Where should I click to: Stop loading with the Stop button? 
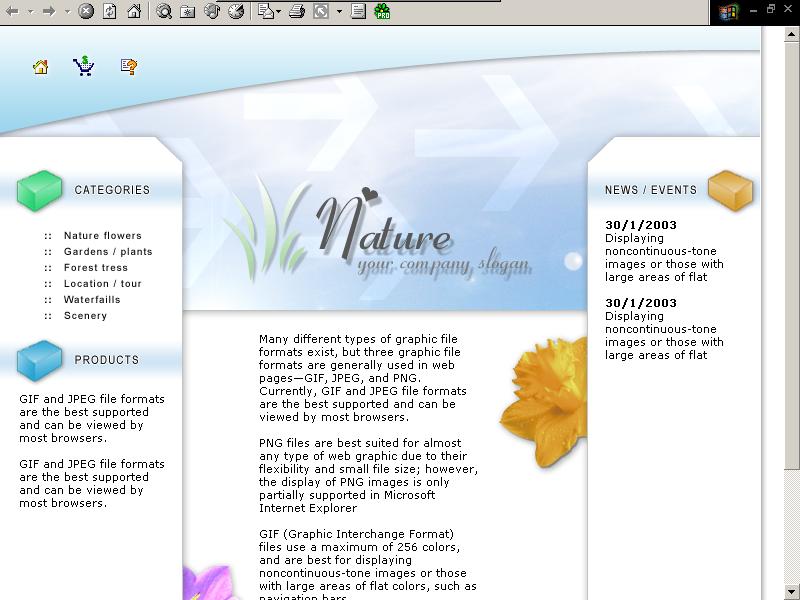click(x=86, y=11)
